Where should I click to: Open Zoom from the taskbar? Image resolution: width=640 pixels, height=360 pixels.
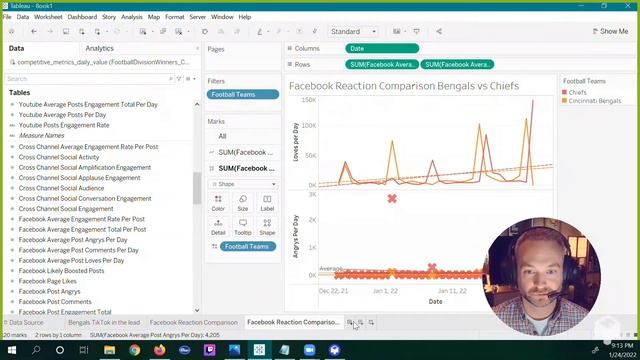pos(309,350)
